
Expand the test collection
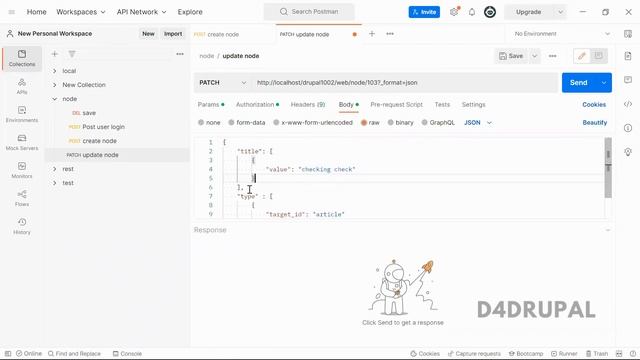55,183
